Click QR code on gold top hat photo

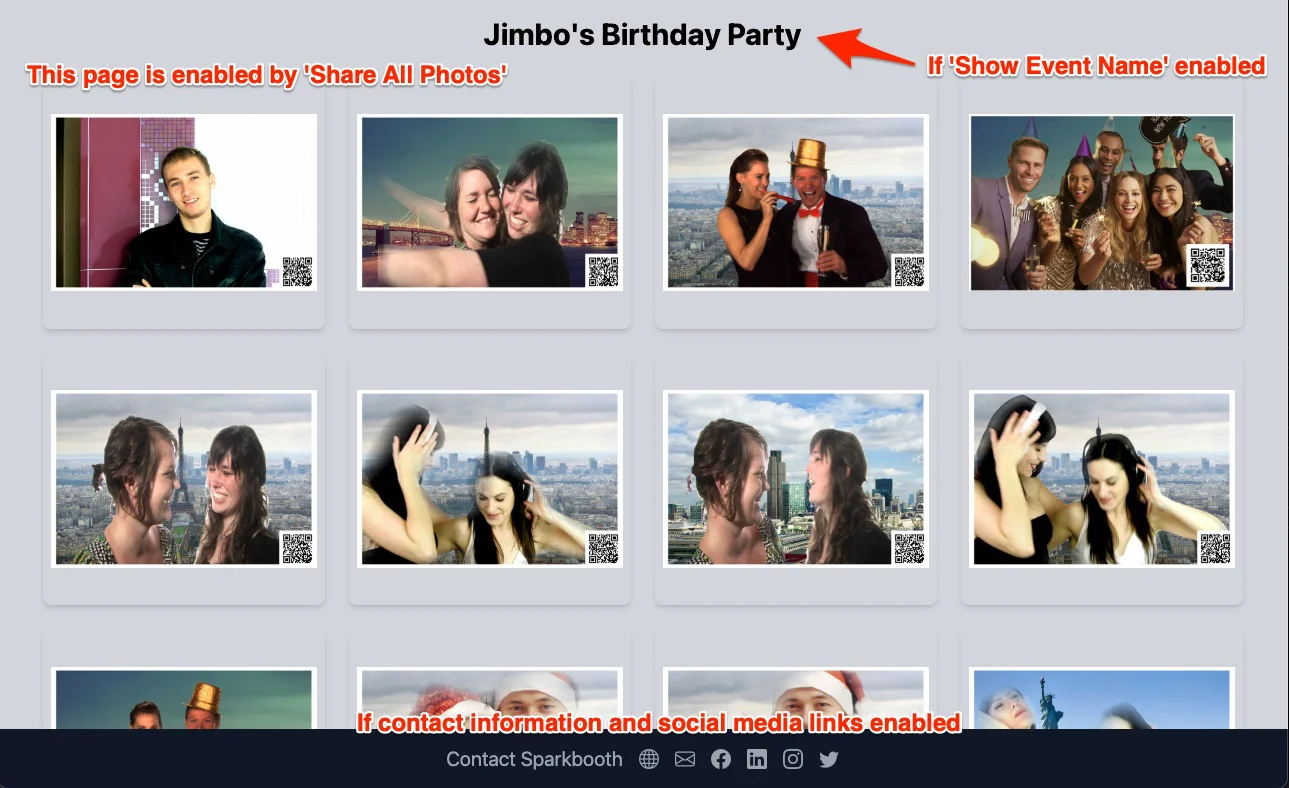click(x=909, y=272)
